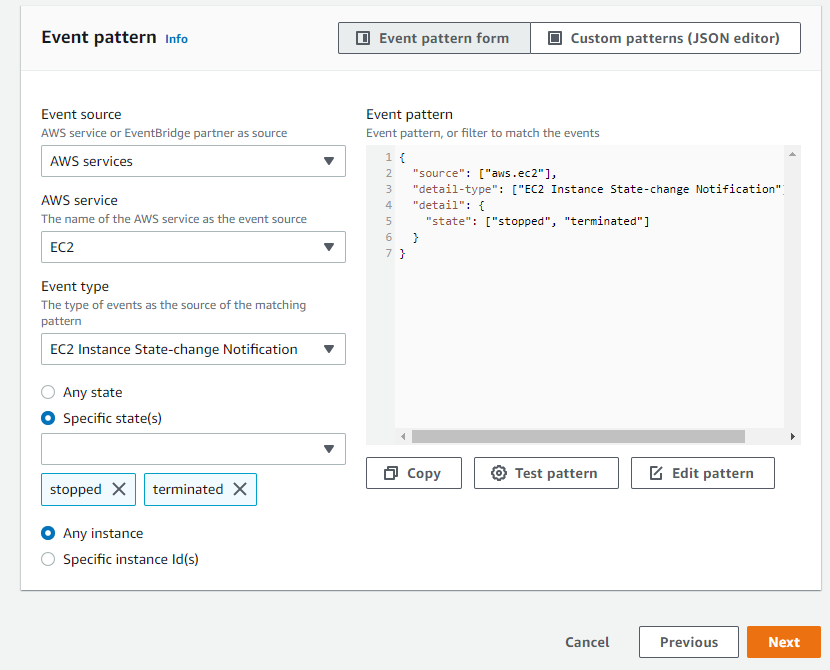Click the Test pattern button
This screenshot has height=670, width=830.
tap(546, 473)
